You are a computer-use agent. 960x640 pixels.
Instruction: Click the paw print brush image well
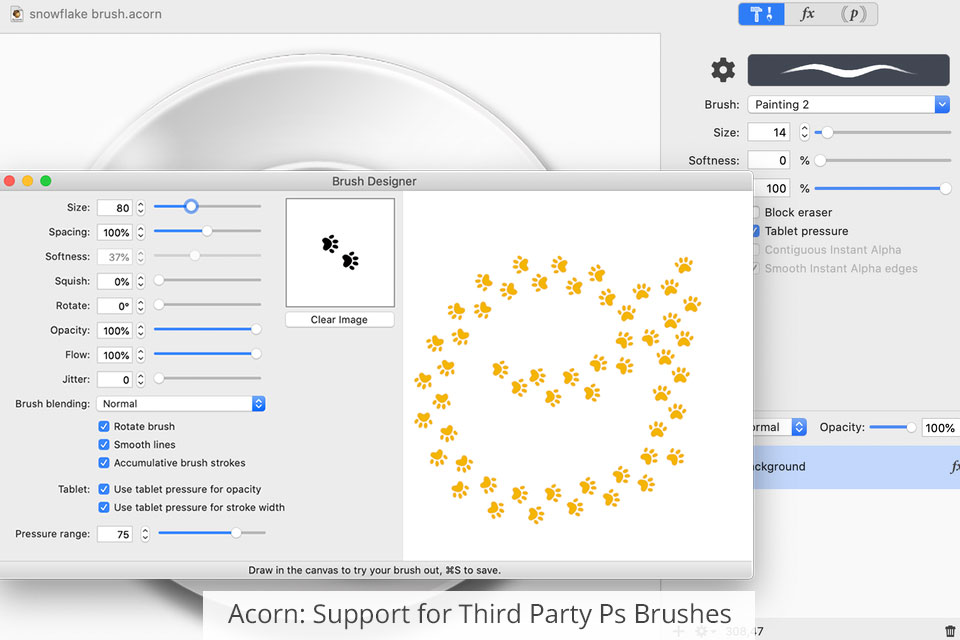[x=340, y=252]
